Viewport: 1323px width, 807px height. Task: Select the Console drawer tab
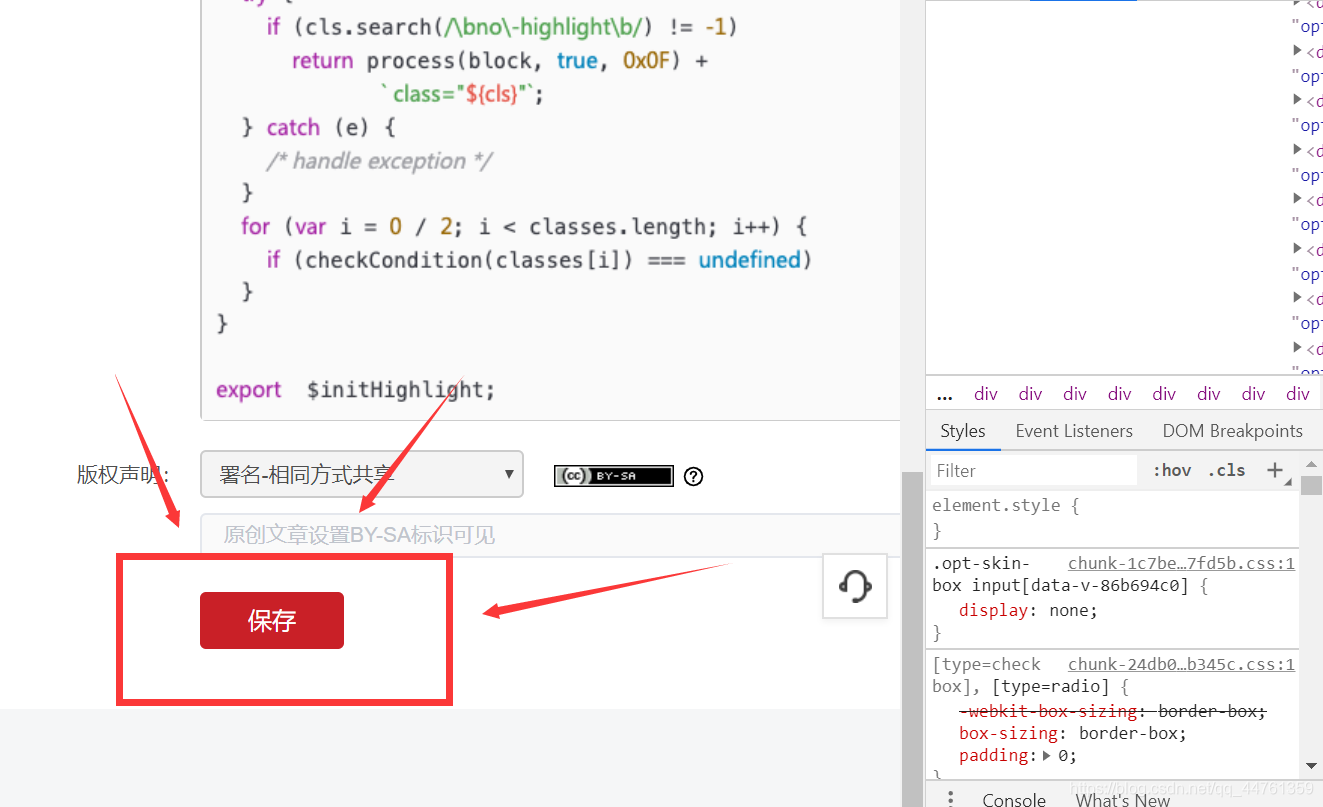(x=1014, y=799)
